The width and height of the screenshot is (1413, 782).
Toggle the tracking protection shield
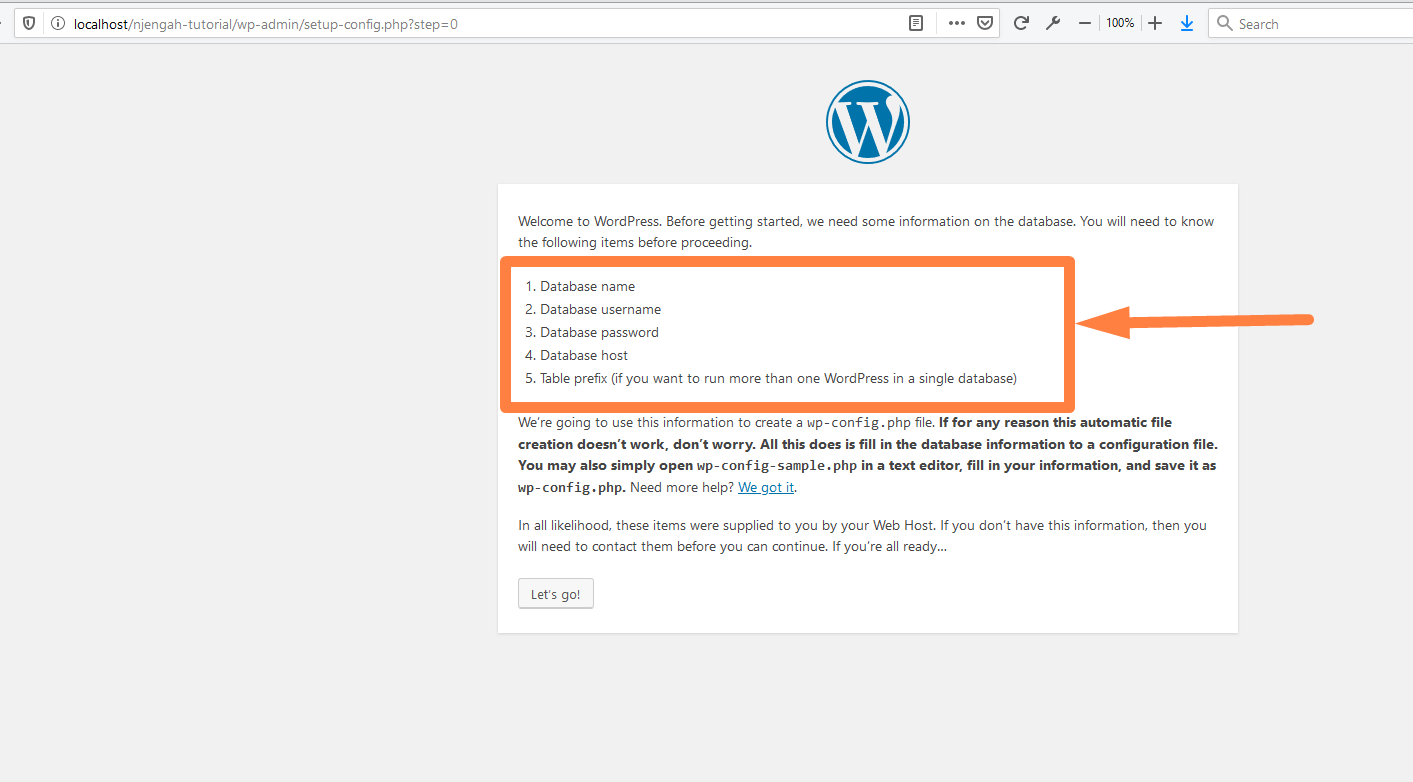click(28, 22)
